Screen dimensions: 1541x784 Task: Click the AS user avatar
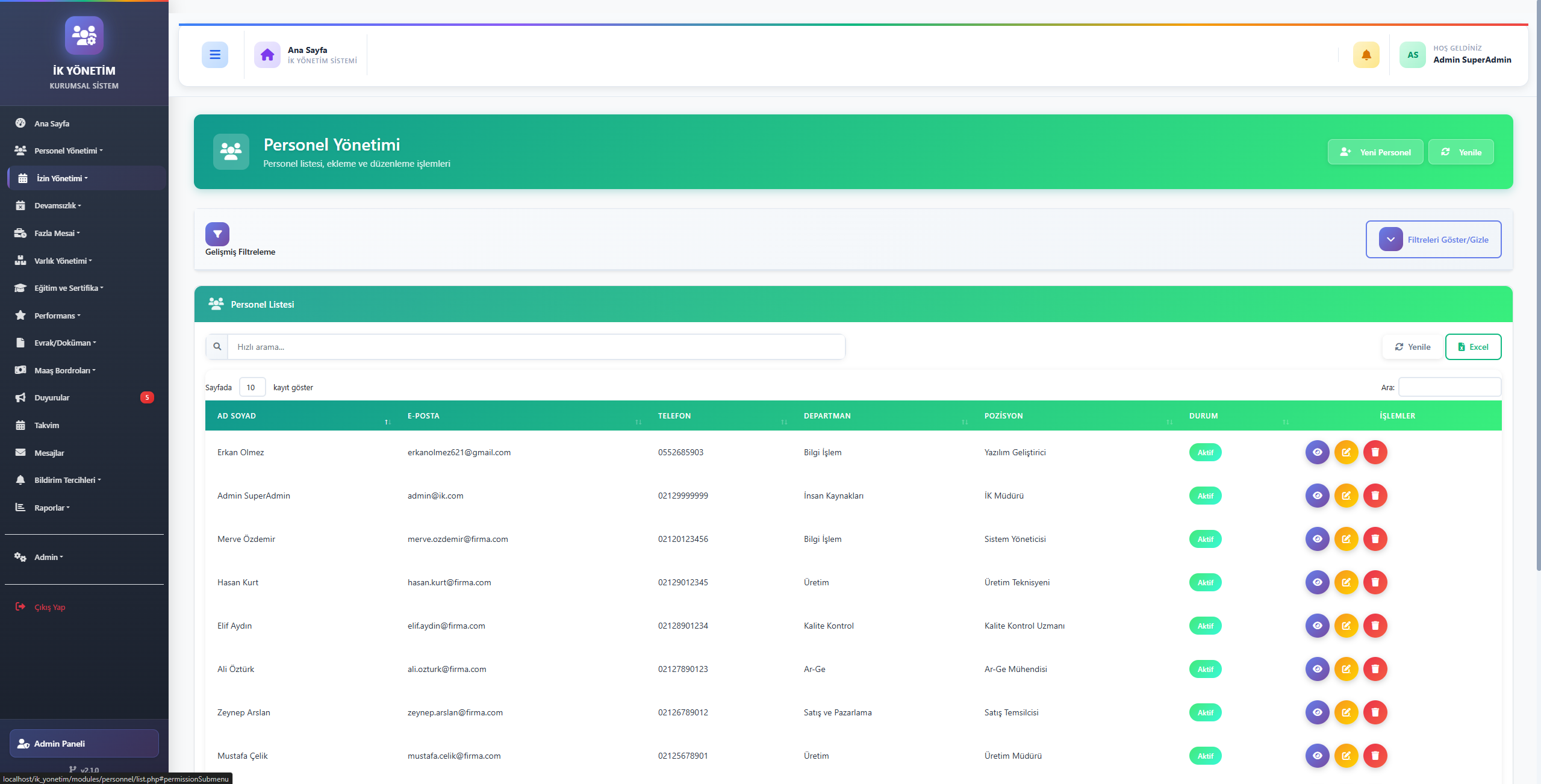point(1412,55)
